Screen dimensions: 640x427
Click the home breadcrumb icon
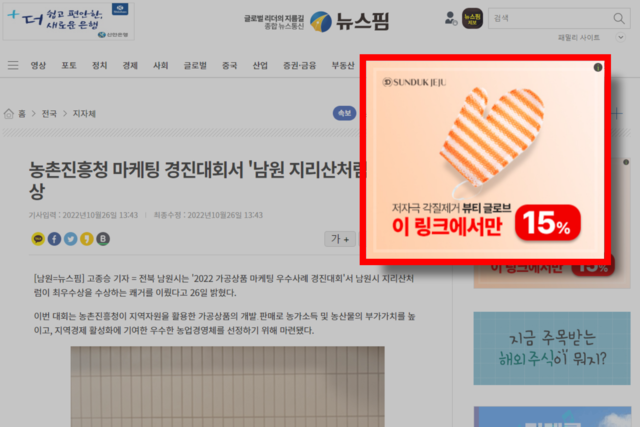pyautogui.click(x=9, y=113)
